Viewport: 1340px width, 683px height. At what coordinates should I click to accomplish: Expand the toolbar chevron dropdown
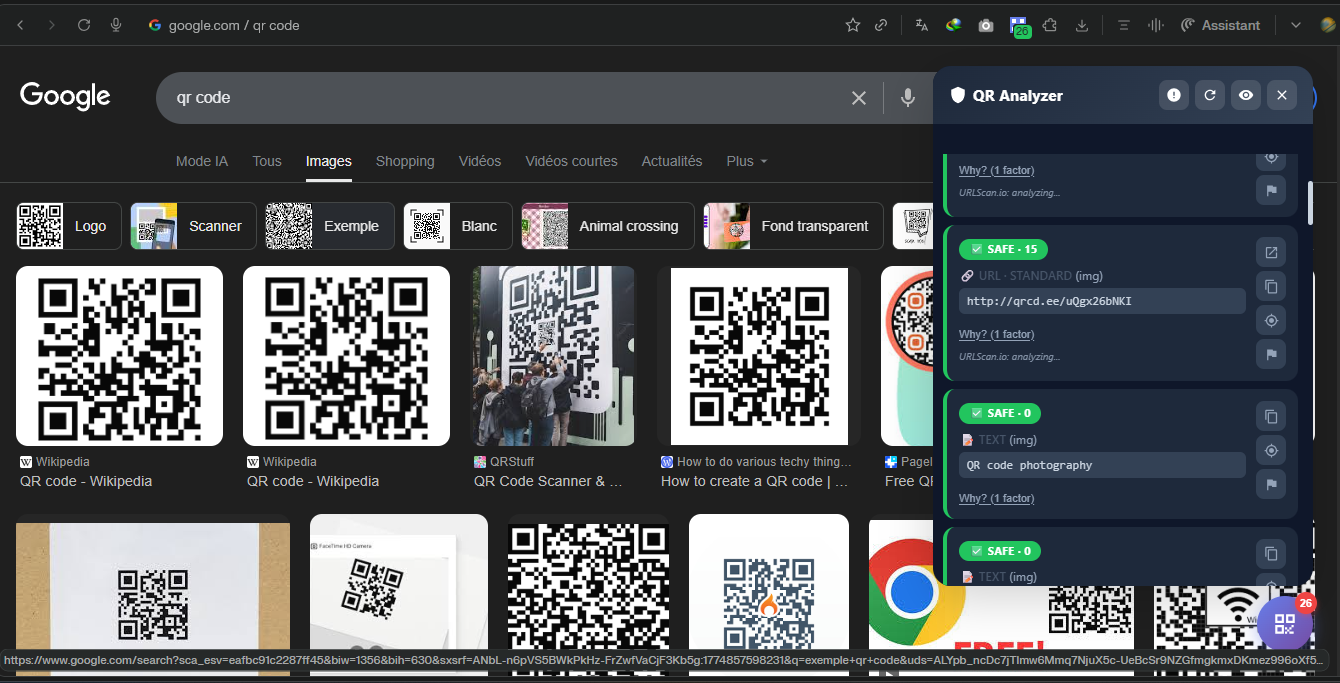coord(1296,25)
